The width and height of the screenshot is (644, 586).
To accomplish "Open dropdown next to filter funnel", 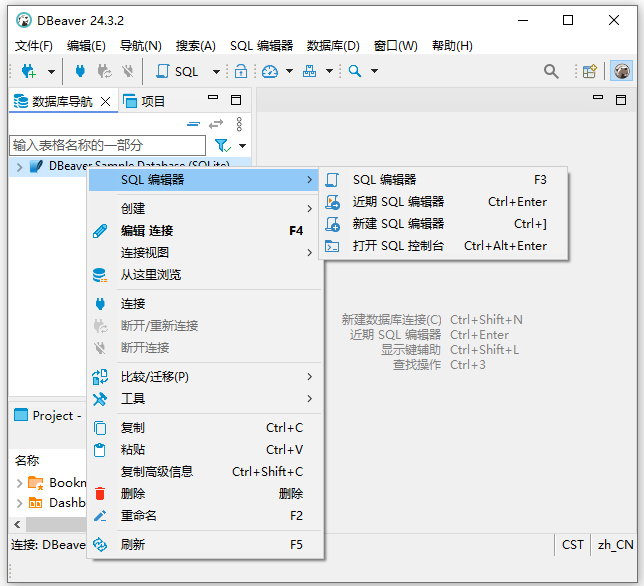I will coord(243,146).
